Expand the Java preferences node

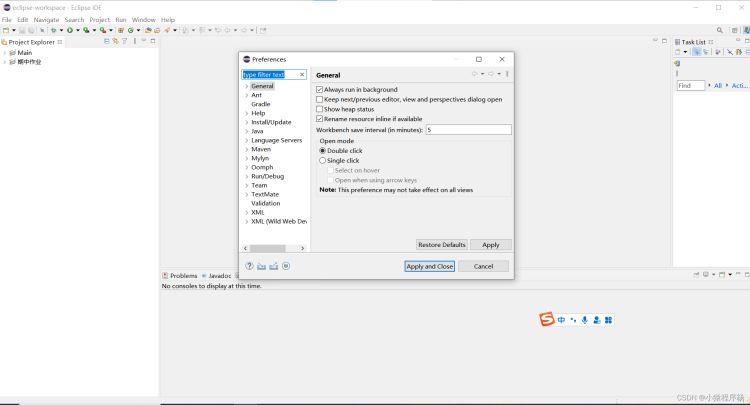[x=246, y=131]
